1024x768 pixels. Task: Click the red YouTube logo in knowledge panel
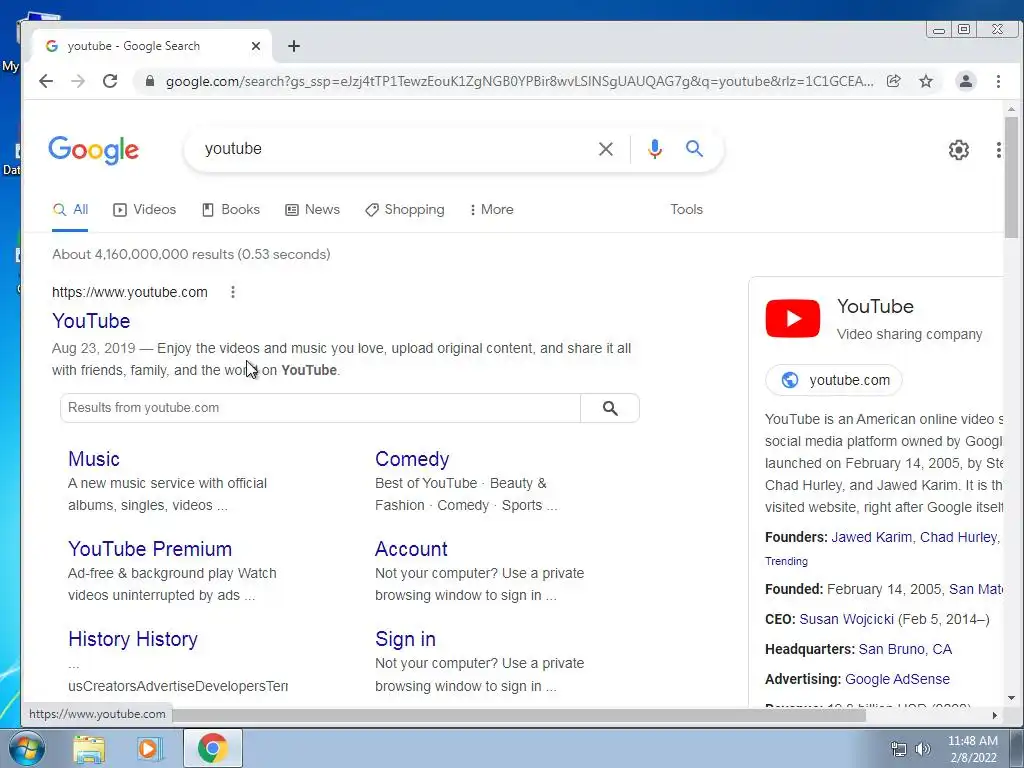point(792,318)
